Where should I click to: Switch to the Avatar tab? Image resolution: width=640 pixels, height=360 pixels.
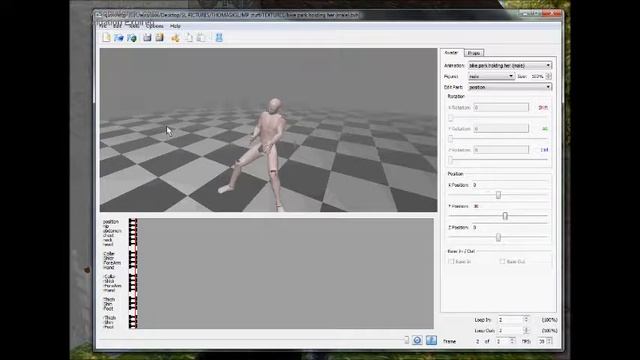coord(451,53)
